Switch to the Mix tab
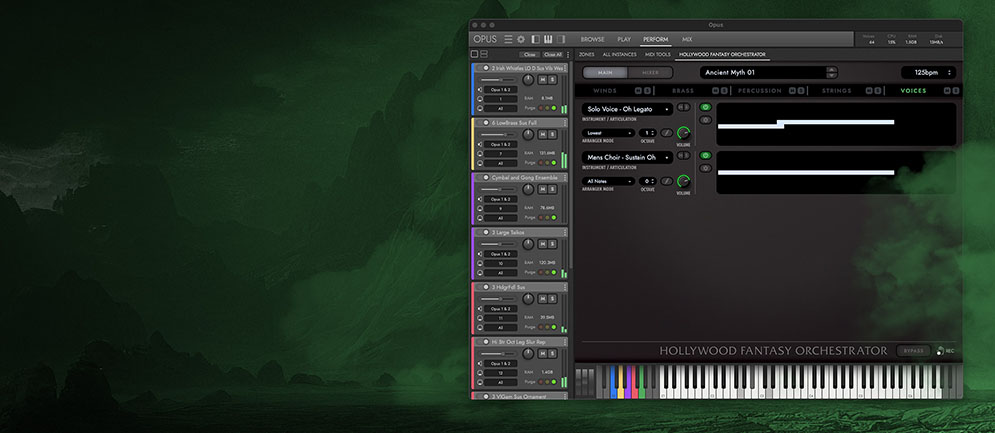 (687, 39)
